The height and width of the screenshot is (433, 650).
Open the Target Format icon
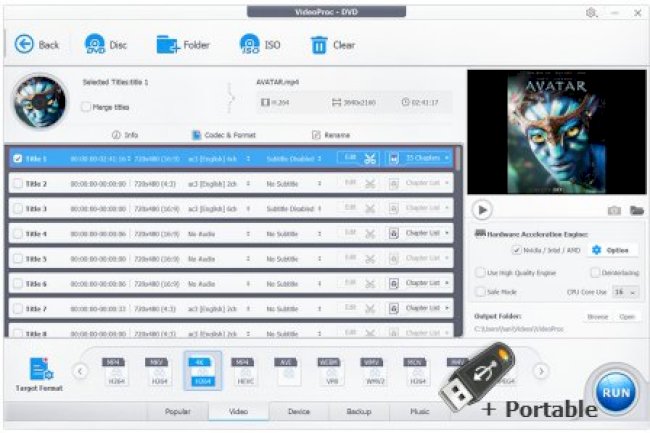tap(40, 369)
